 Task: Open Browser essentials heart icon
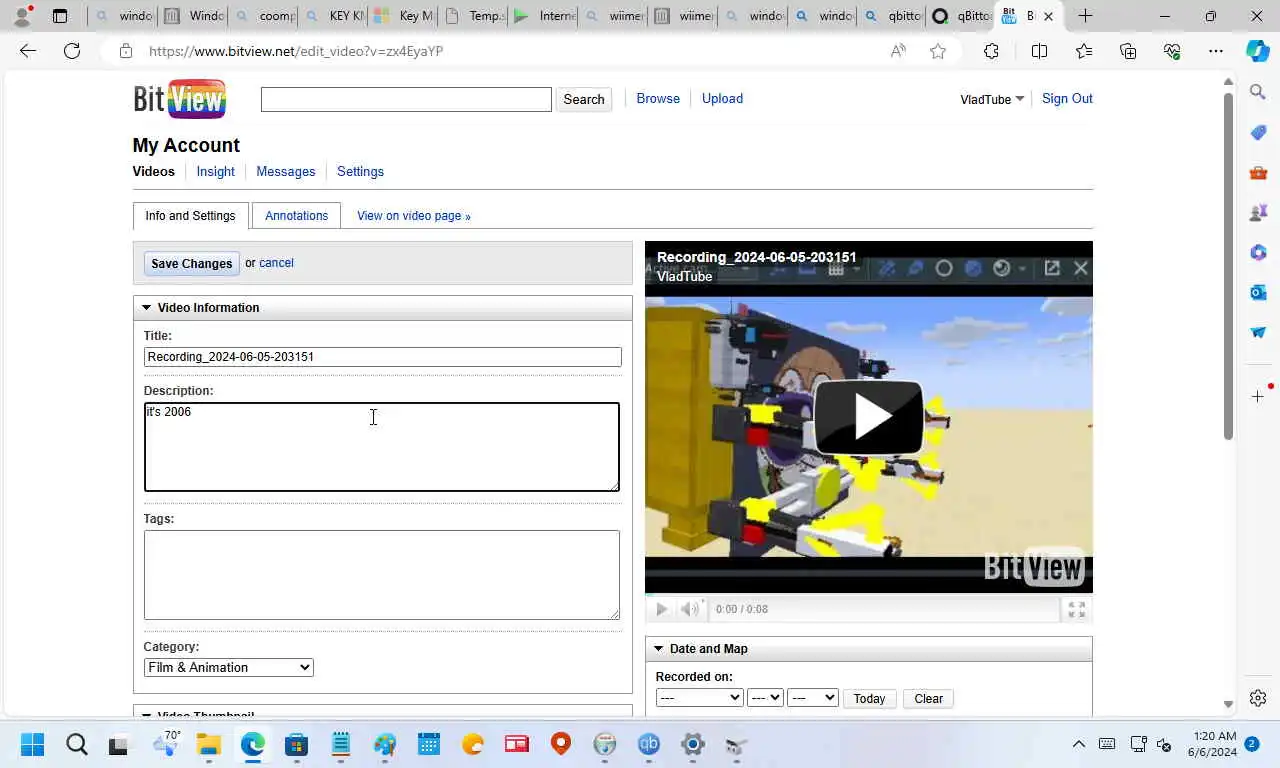click(x=1172, y=51)
